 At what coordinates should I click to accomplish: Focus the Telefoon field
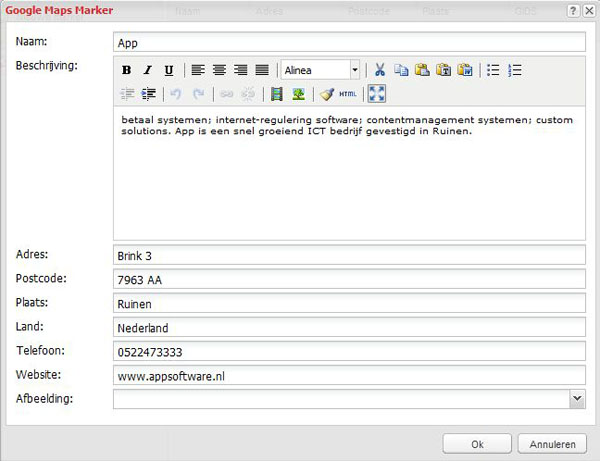349,351
